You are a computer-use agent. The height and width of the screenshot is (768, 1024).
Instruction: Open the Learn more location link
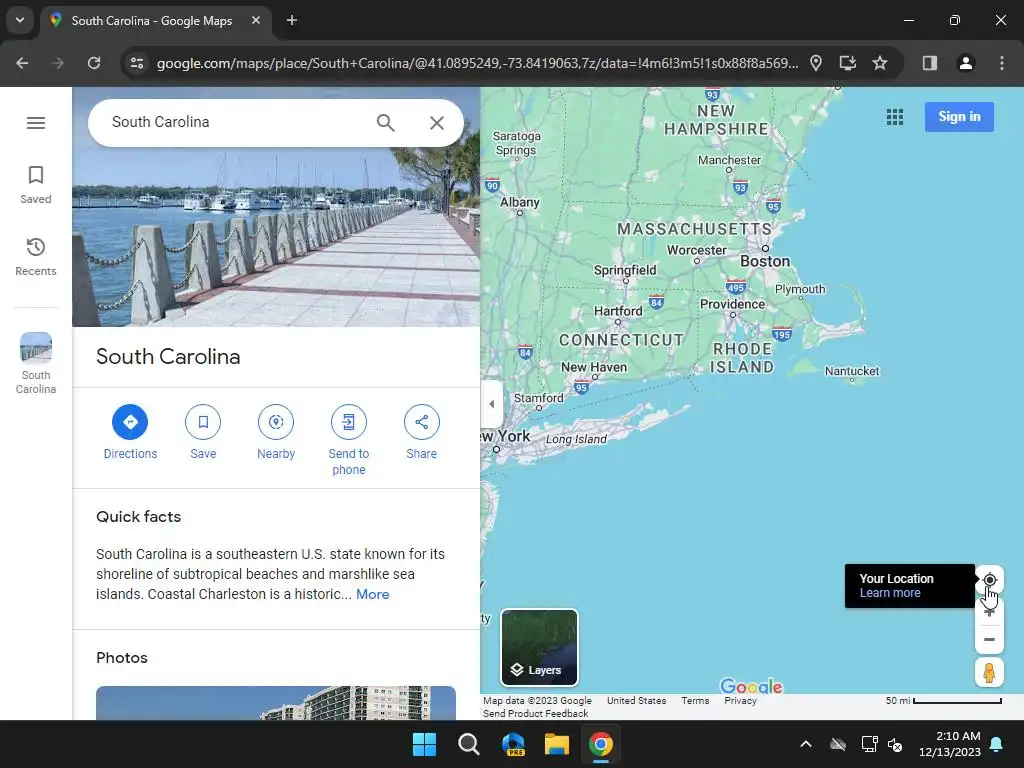(x=889, y=593)
